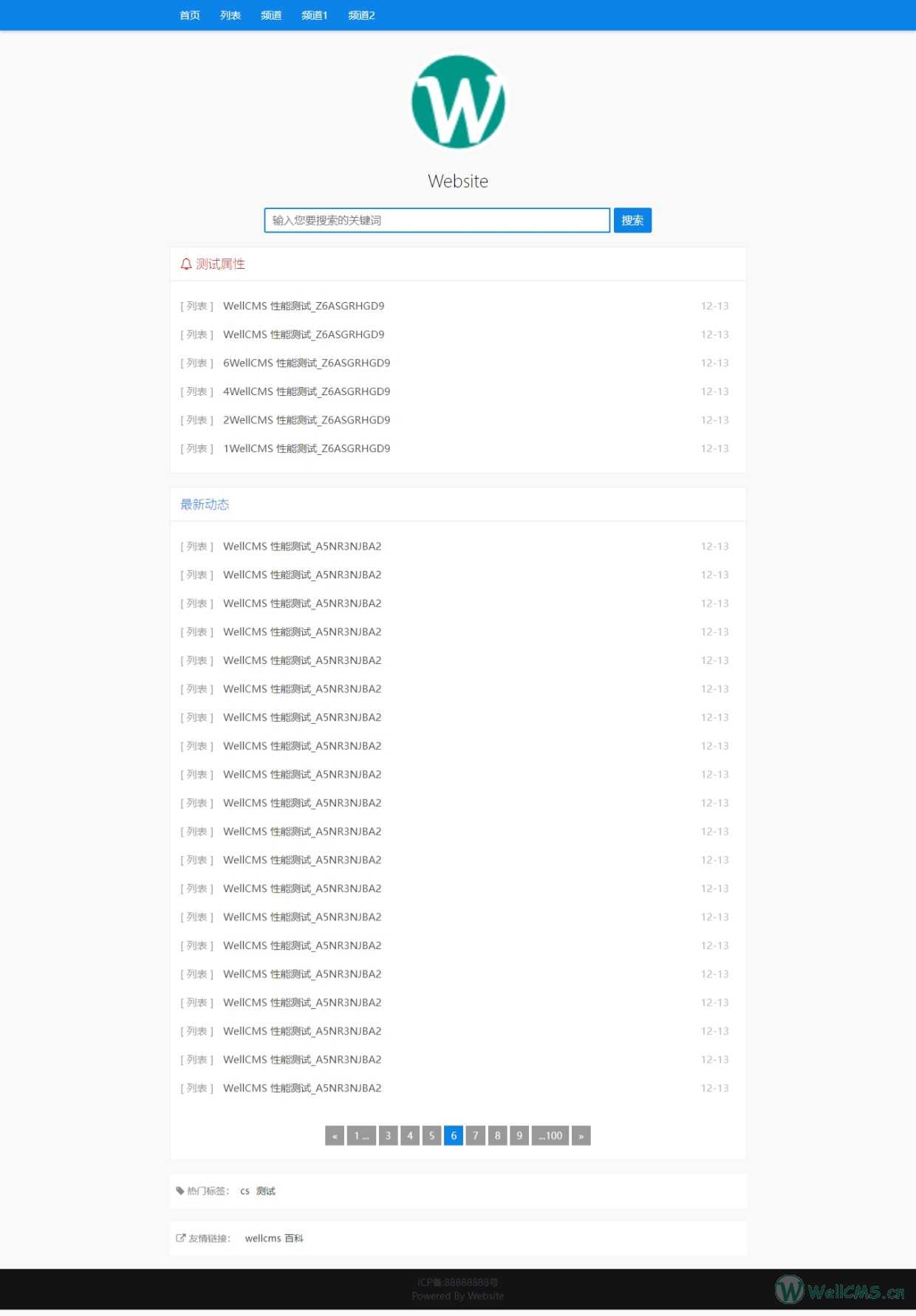The image size is (916, 1316).
Task: Open the 百科 friendly link
Action: 294,1238
